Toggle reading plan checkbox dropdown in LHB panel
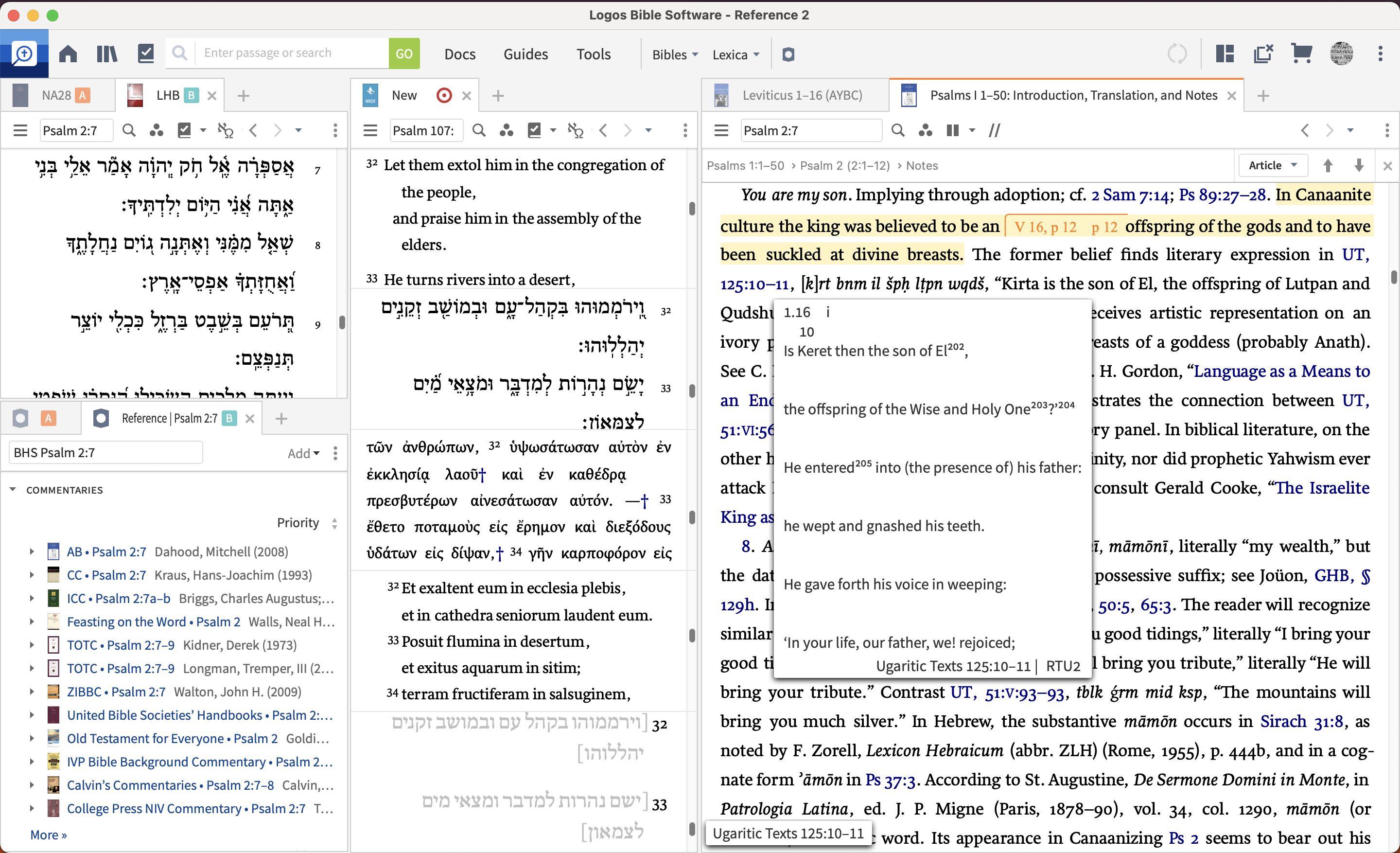The height and width of the screenshot is (853, 1400). point(203,131)
